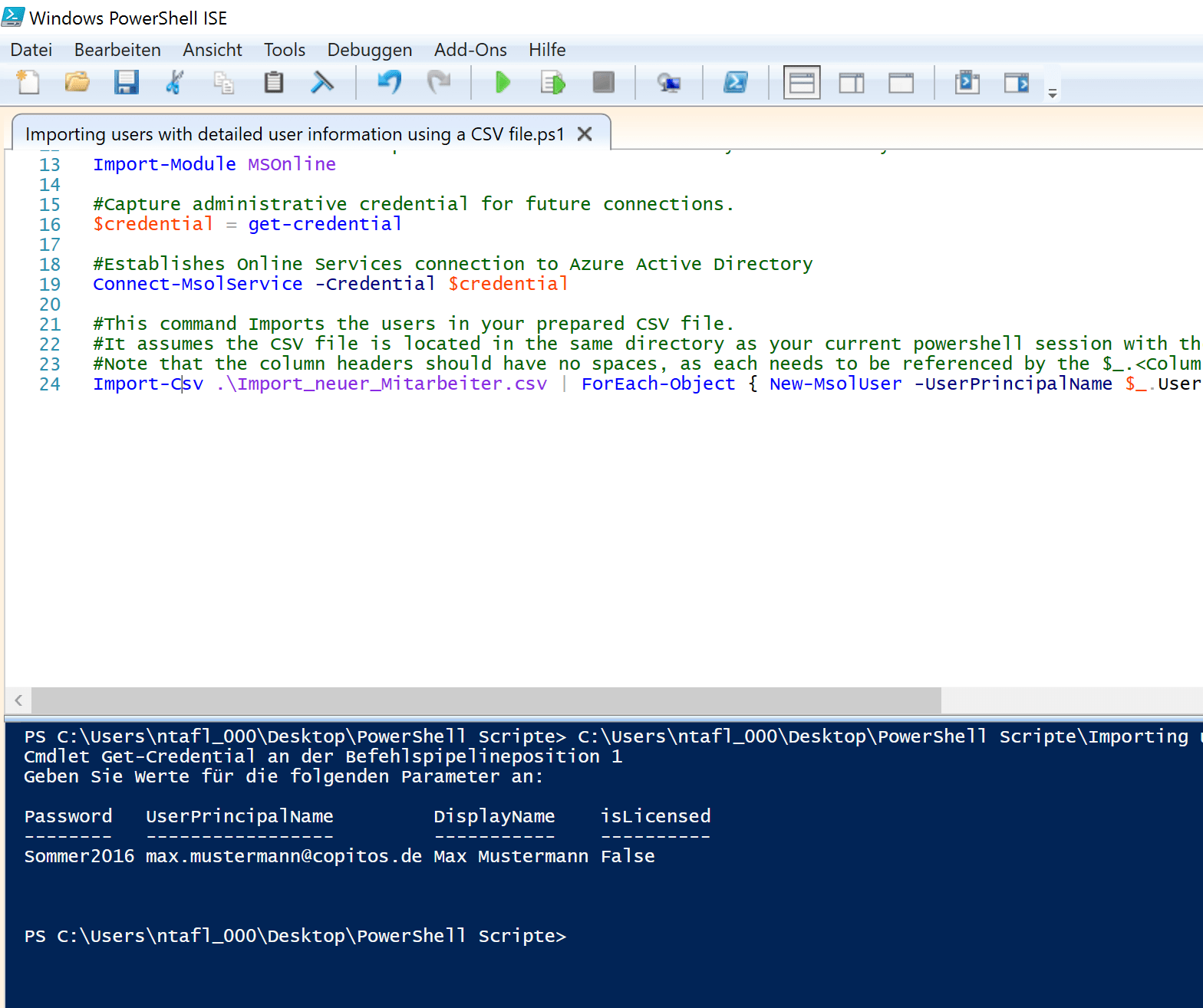
Task: Select the Importing users script tab
Action: point(295,134)
